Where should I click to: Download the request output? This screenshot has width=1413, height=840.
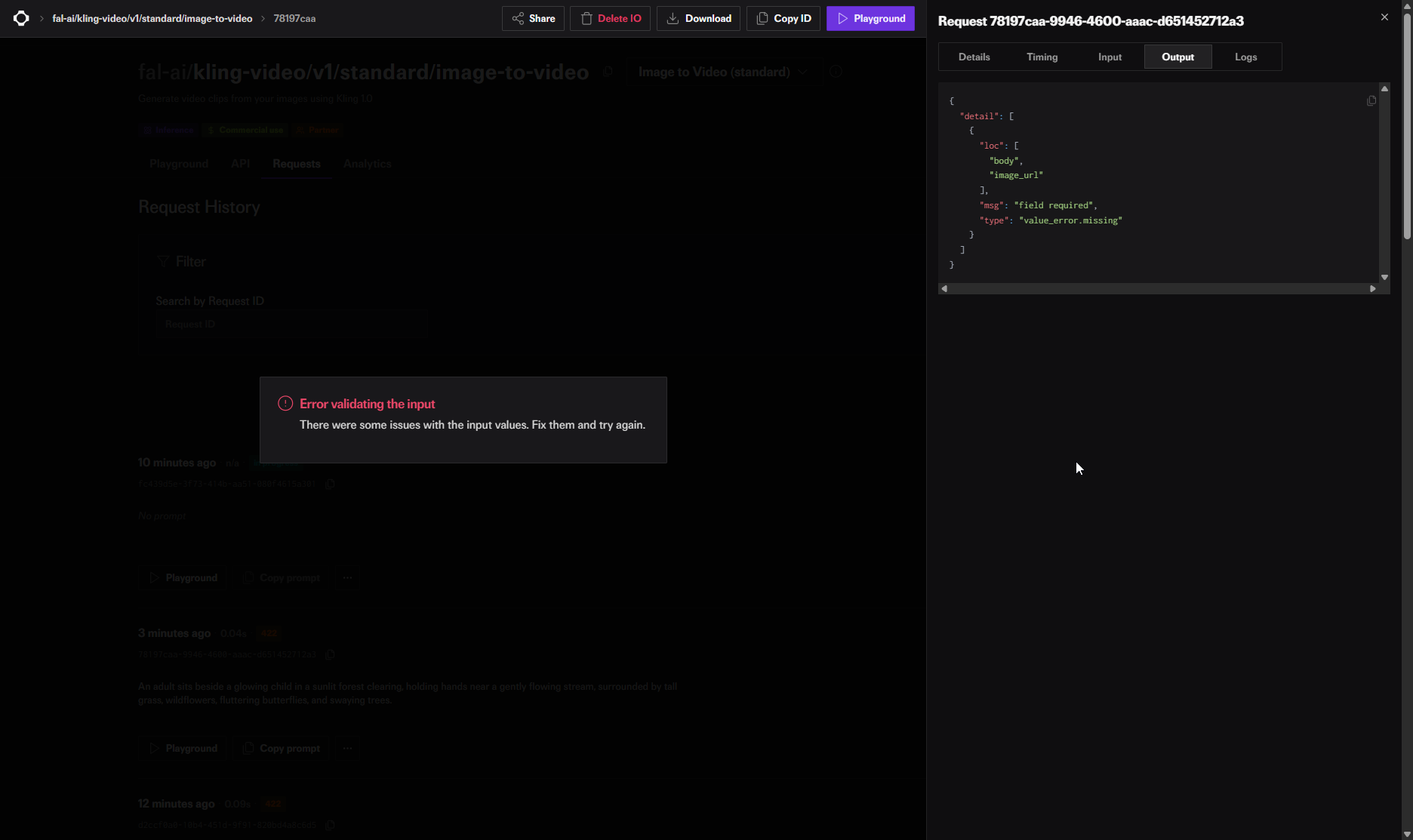(x=698, y=18)
